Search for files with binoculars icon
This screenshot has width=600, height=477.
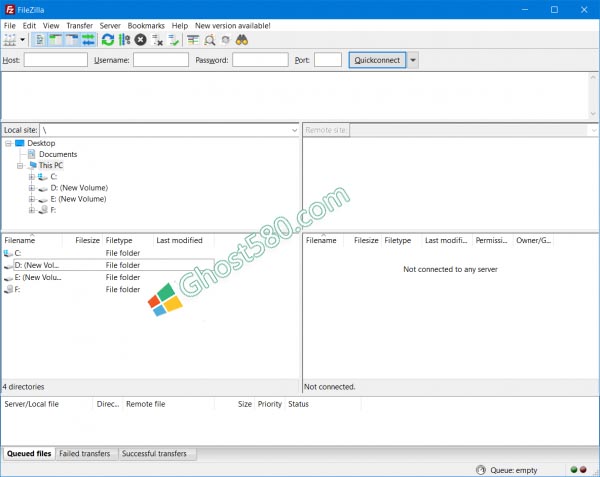click(242, 40)
